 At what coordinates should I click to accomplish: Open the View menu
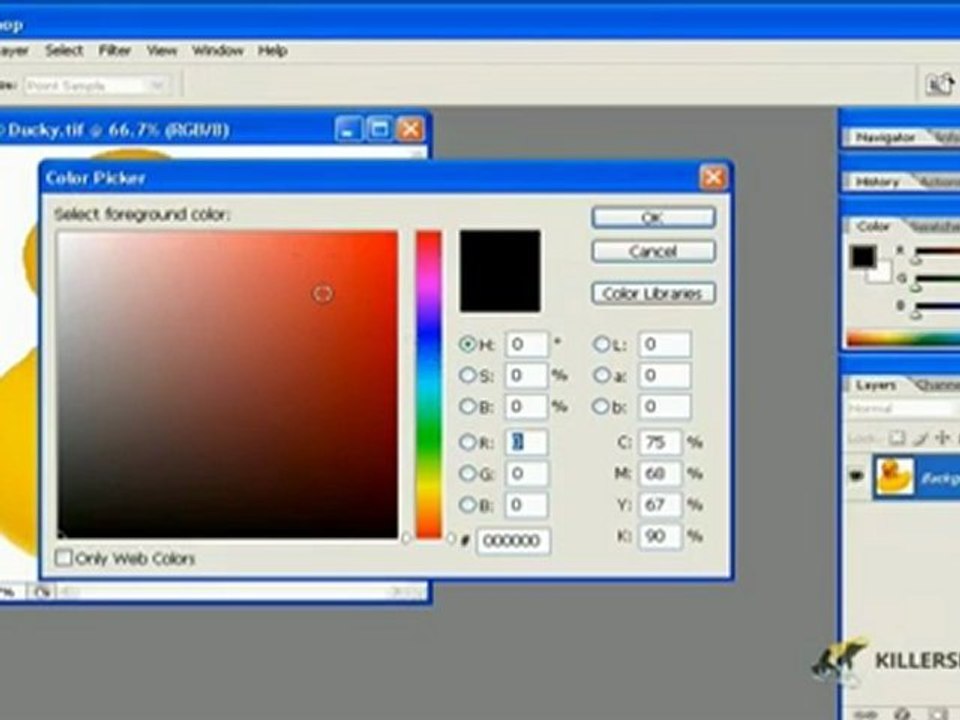(x=162, y=51)
